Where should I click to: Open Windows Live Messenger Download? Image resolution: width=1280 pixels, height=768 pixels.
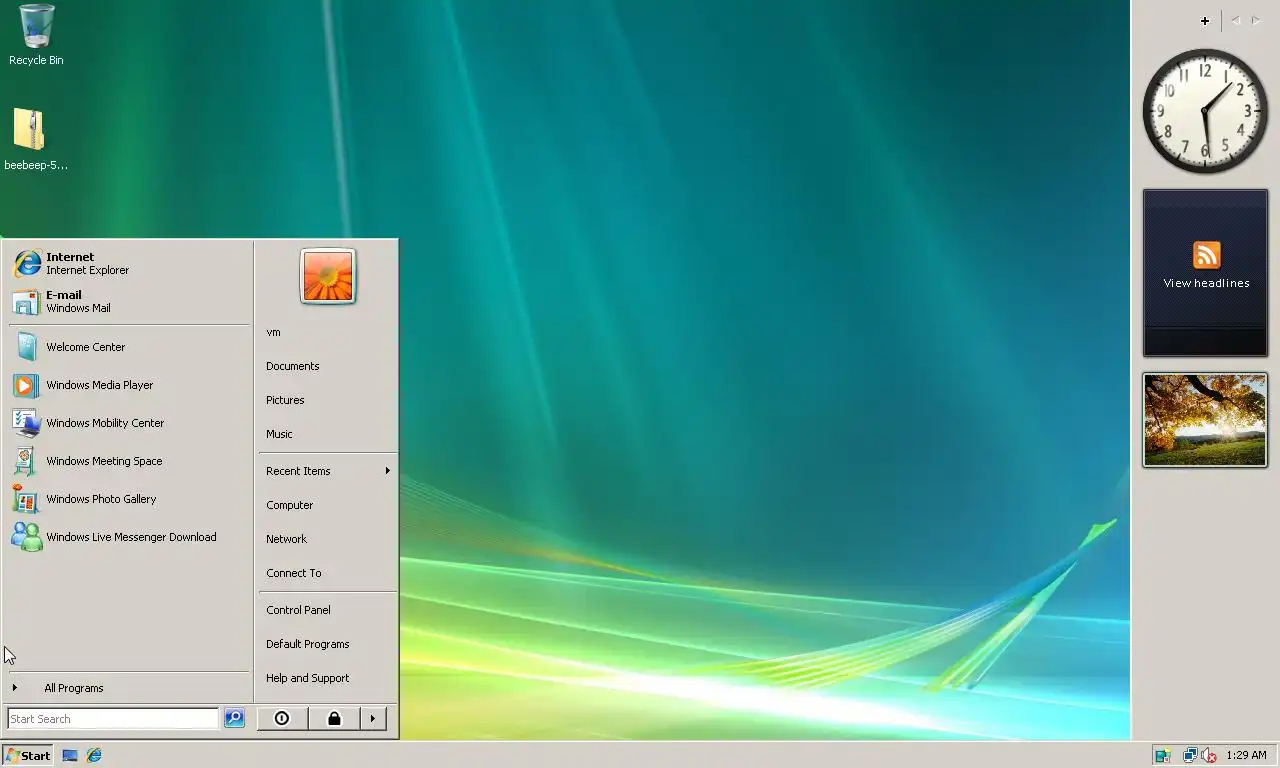pos(128,537)
